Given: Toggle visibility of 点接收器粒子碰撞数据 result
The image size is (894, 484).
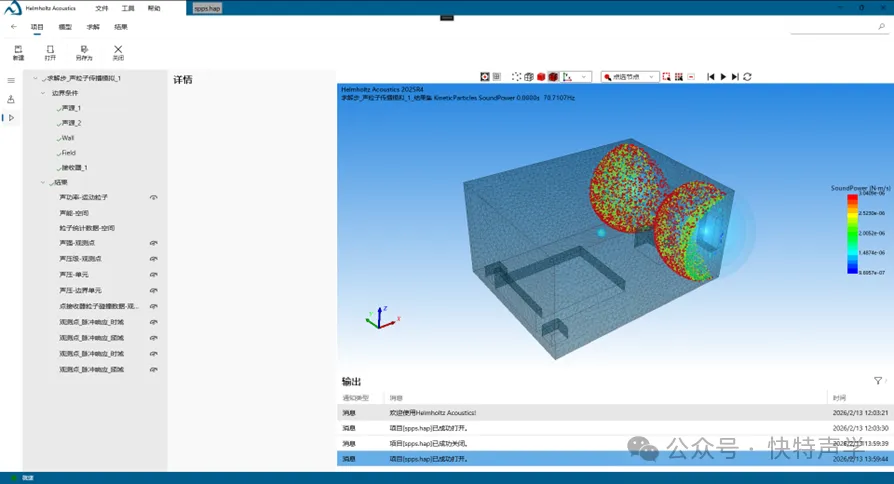Looking at the screenshot, I should (153, 306).
